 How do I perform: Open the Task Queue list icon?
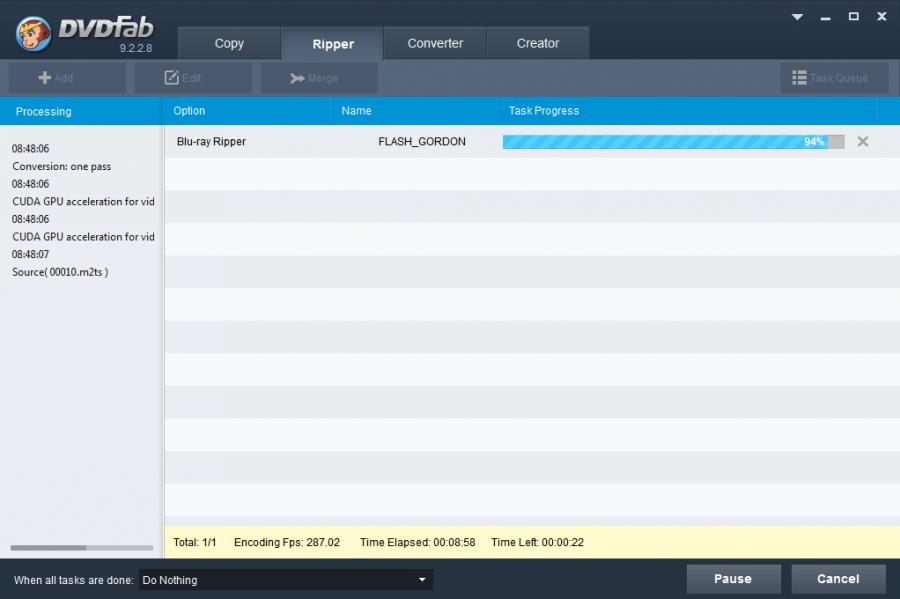(x=799, y=77)
